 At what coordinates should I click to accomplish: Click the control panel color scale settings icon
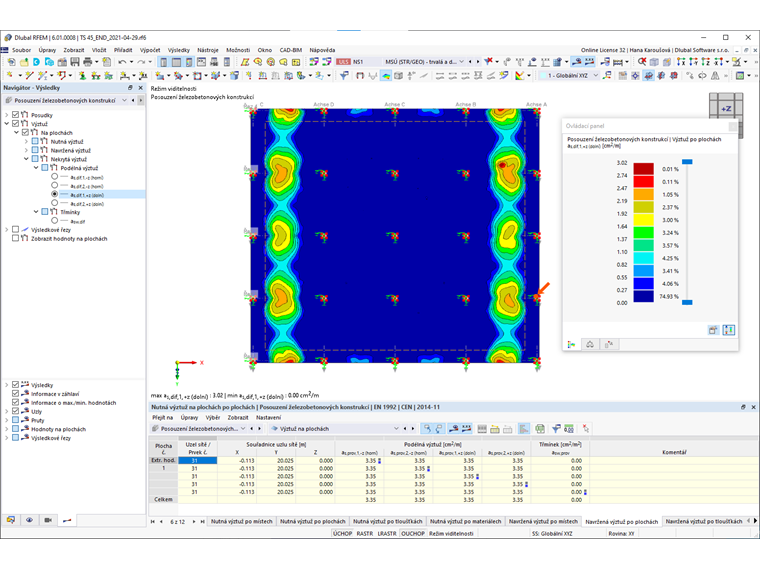point(728,330)
